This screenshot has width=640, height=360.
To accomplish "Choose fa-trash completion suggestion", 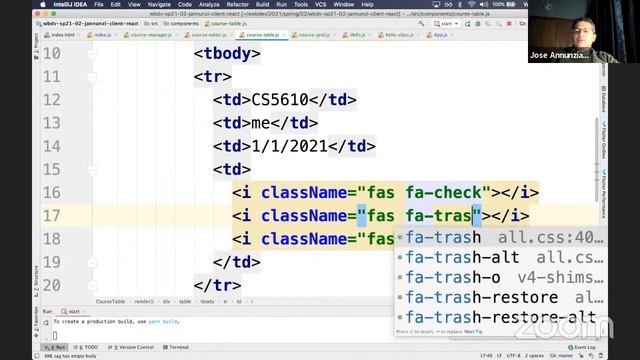I will coord(500,238).
